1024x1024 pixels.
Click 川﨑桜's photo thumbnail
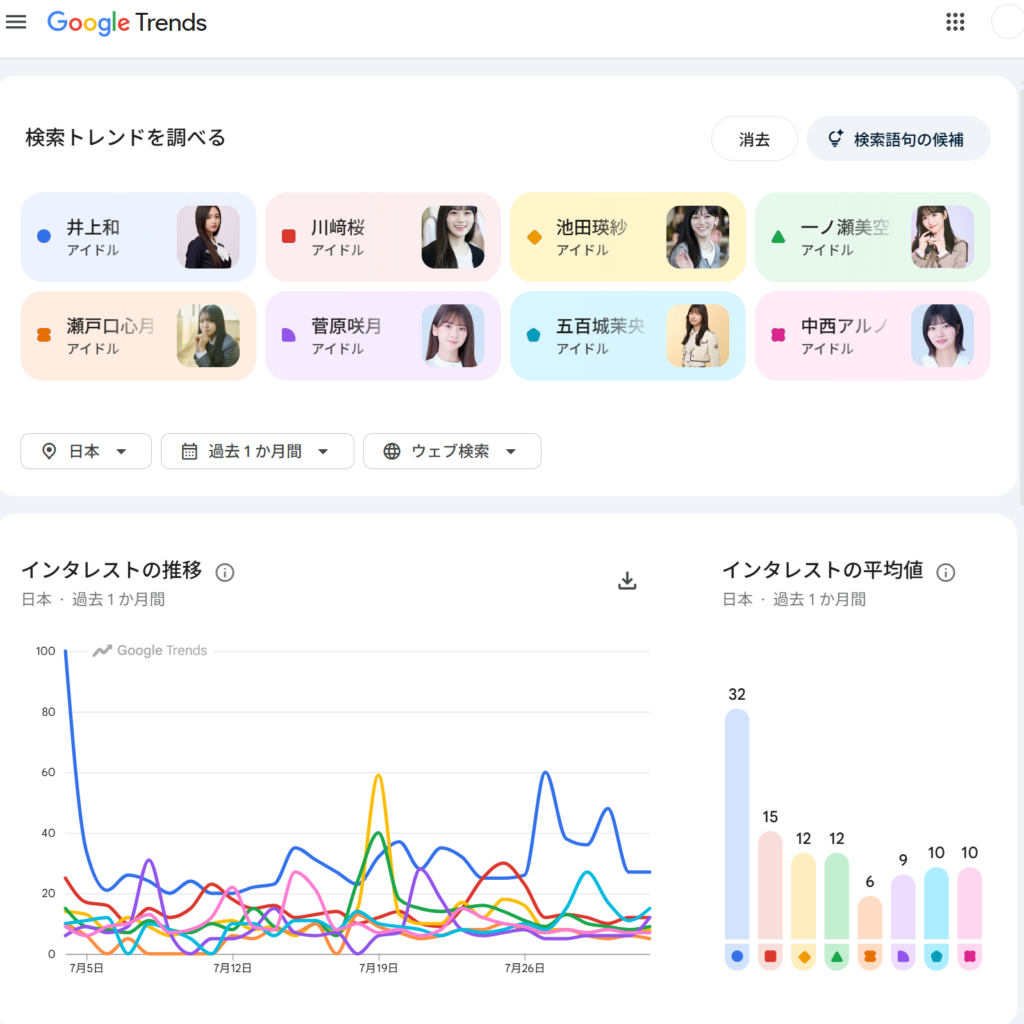(453, 237)
